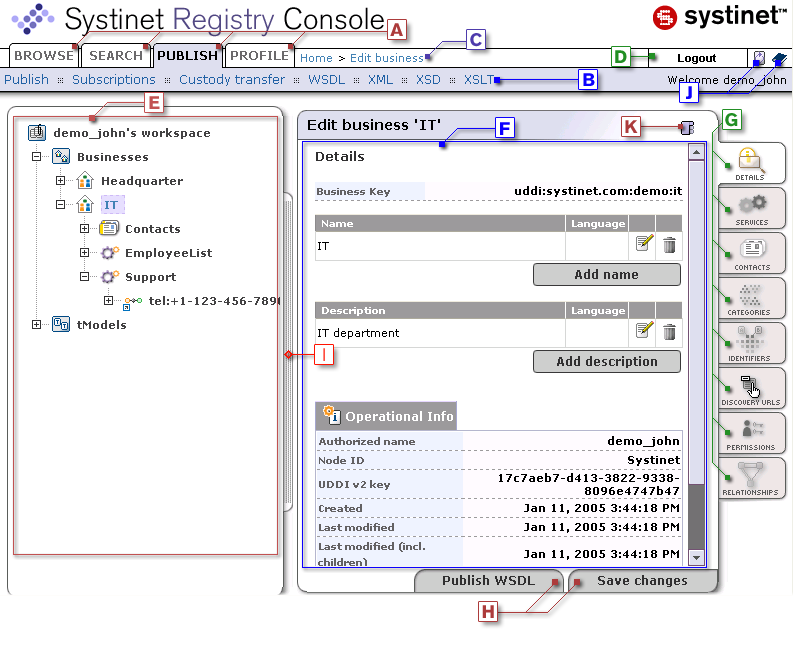Click the refresh page icon beside Logout
The height and width of the screenshot is (650, 793).
pyautogui.click(x=759, y=58)
